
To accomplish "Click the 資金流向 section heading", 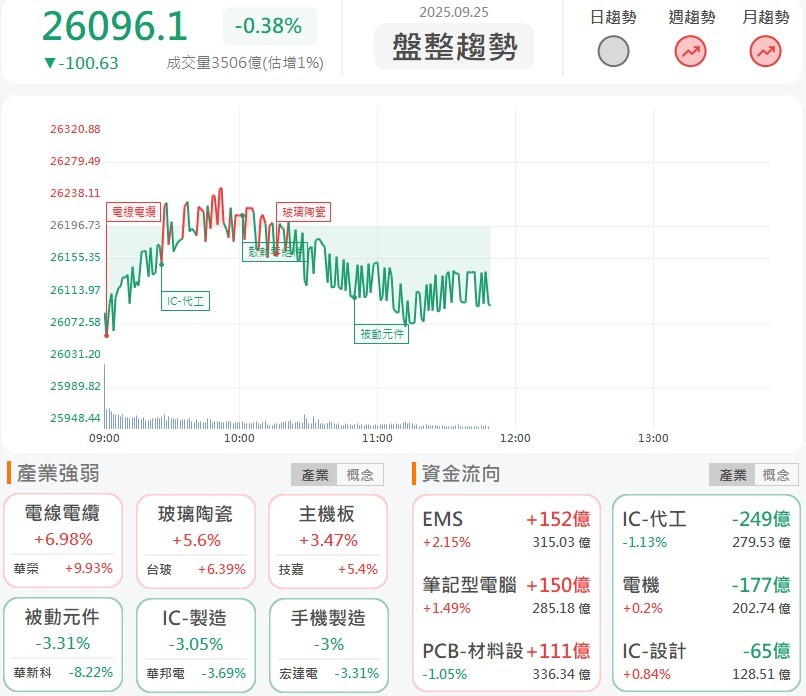I will (x=461, y=473).
